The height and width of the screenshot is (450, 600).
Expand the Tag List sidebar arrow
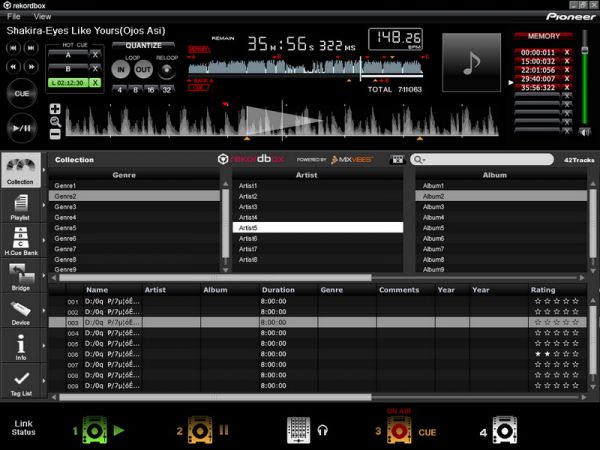click(x=44, y=381)
